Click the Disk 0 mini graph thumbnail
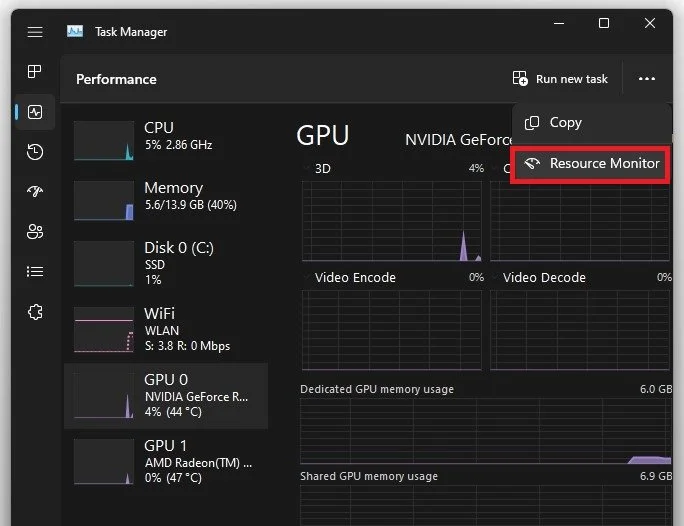The height and width of the screenshot is (526, 684). click(x=104, y=264)
